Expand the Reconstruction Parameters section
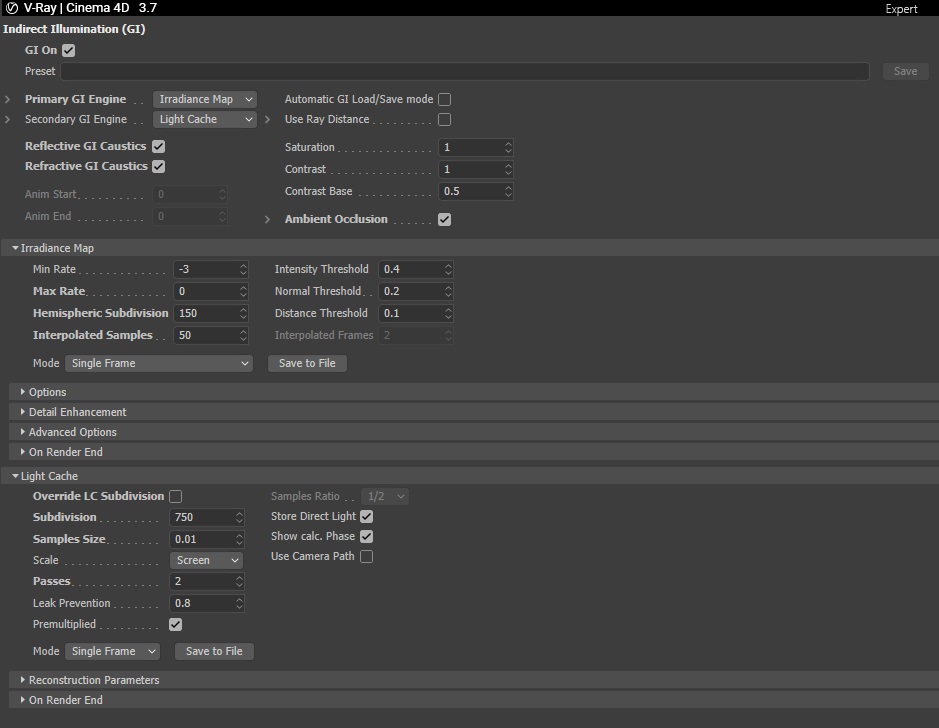Image resolution: width=939 pixels, height=728 pixels. coord(23,680)
